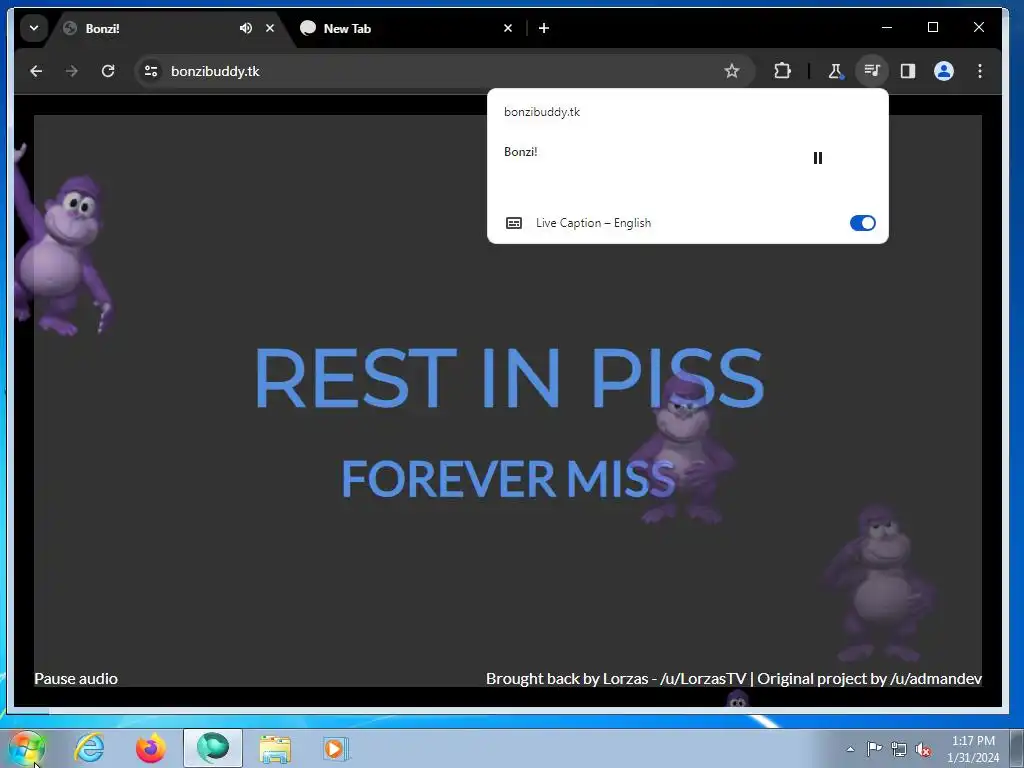Click the Pause audio link
Screen dimensions: 1024x768
[76, 679]
